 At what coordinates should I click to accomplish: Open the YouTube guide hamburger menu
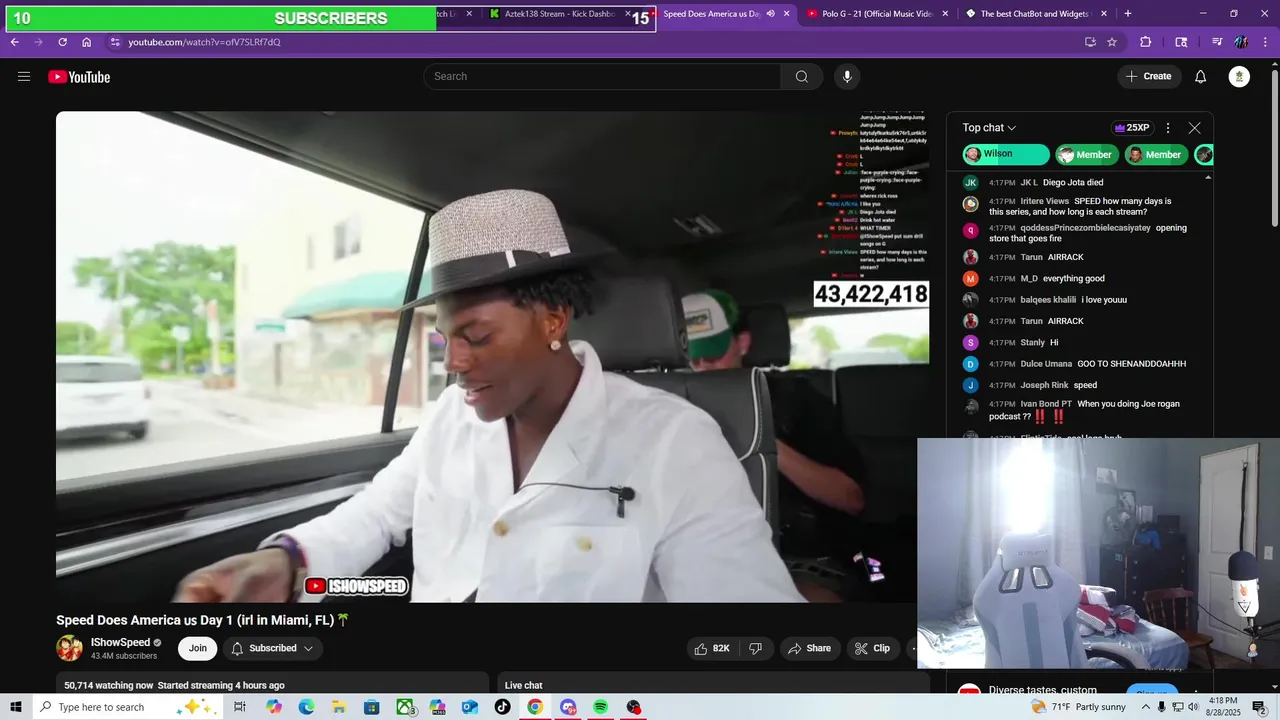click(x=24, y=77)
